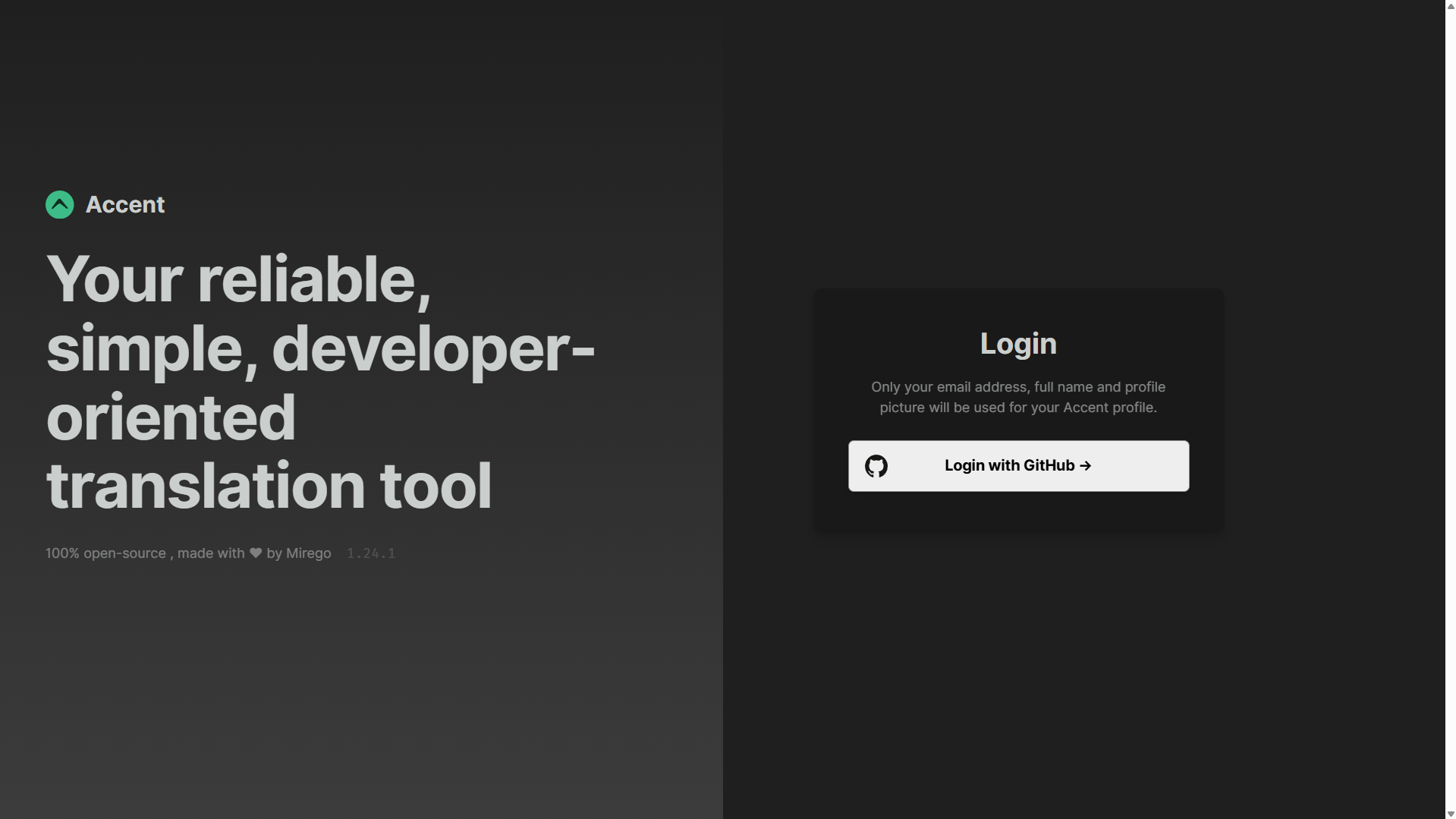1456x819 pixels.
Task: Click the "simple, developer-" headline line
Action: click(320, 348)
